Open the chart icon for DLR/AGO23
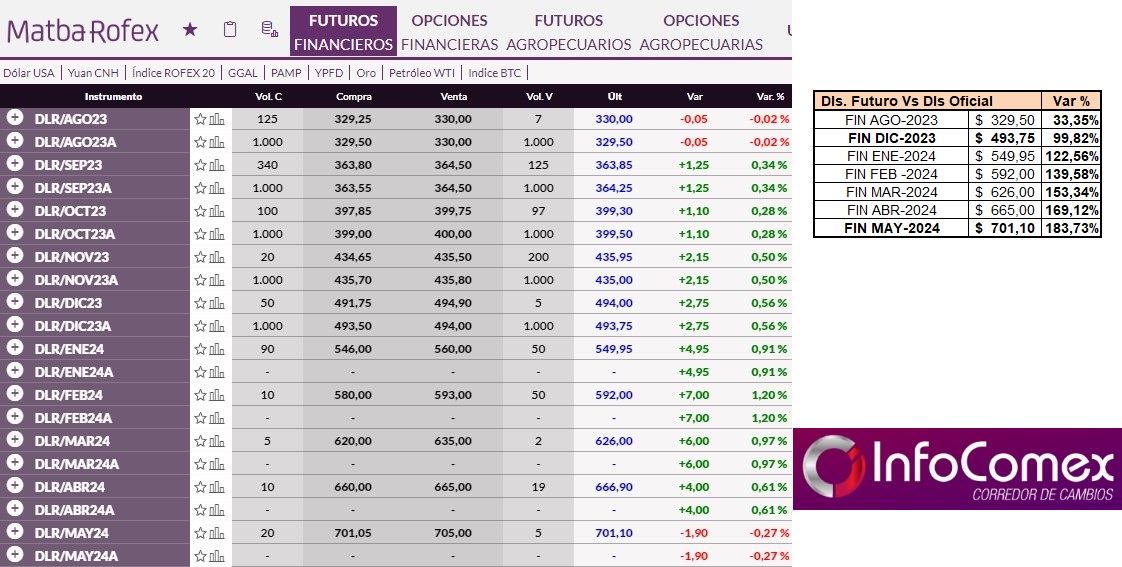This screenshot has width=1122, height=567. click(217, 119)
